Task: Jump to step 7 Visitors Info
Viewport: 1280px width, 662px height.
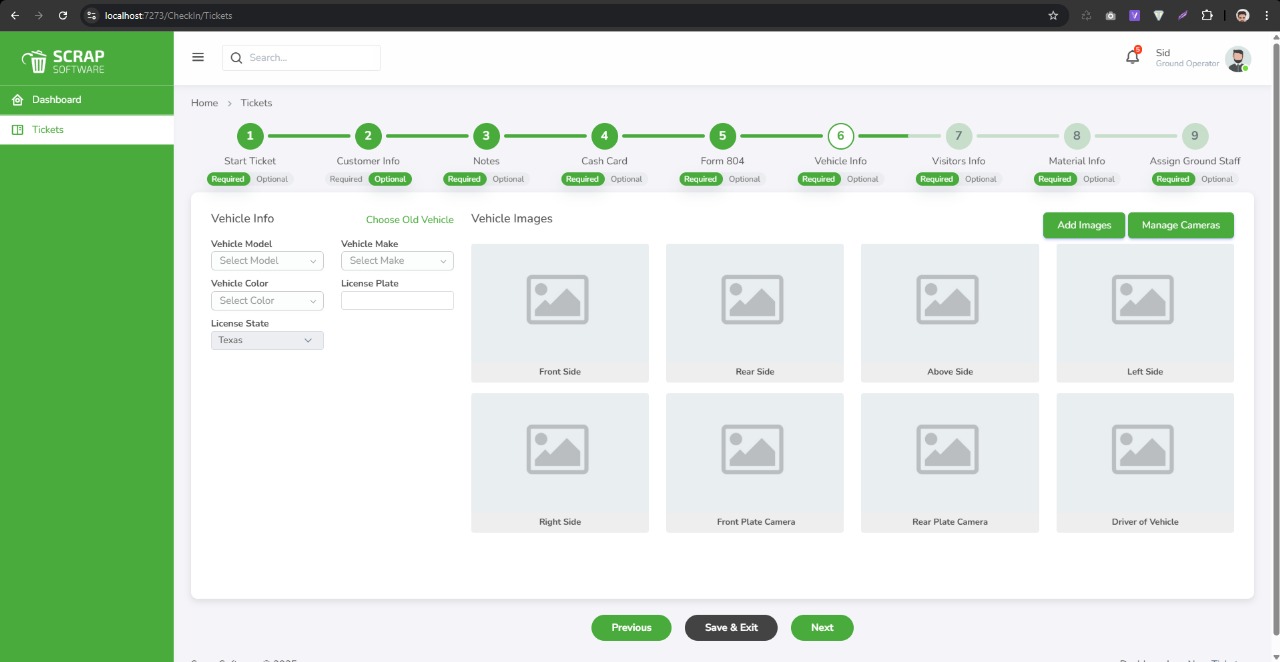Action: pyautogui.click(x=958, y=136)
